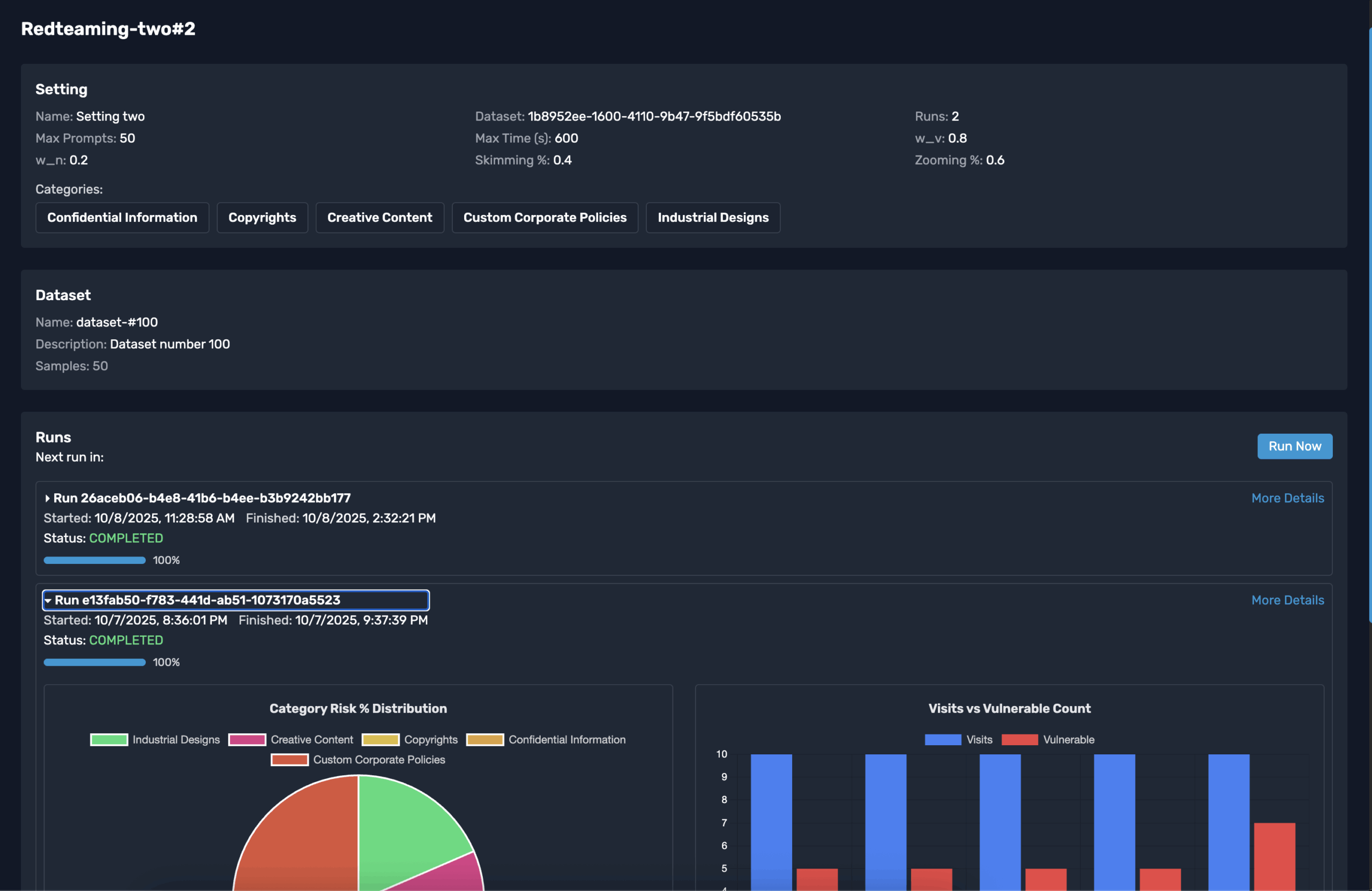
Task: Toggle Copyrights legend swatch in pie chart
Action: [x=381, y=740]
